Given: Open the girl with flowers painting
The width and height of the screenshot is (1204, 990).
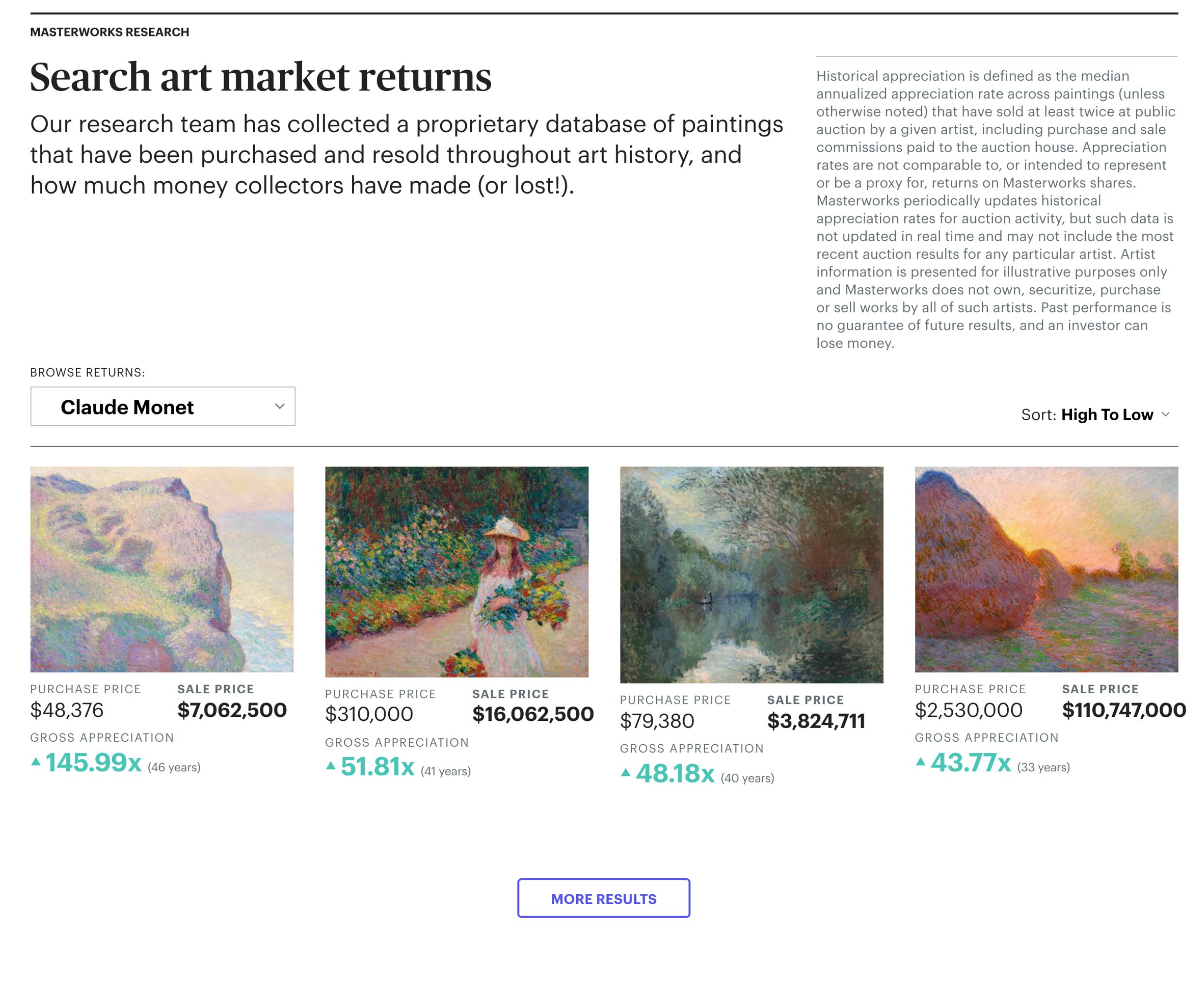Looking at the screenshot, I should coord(456,571).
